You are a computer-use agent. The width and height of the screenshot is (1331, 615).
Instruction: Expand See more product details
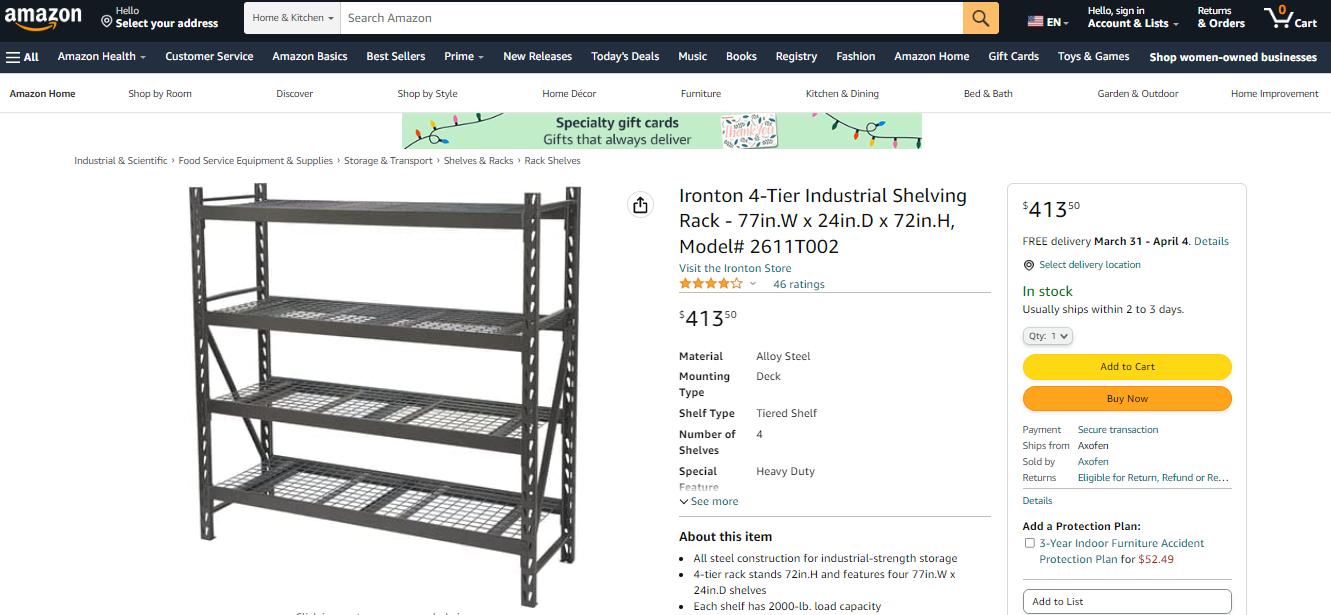[x=708, y=501]
